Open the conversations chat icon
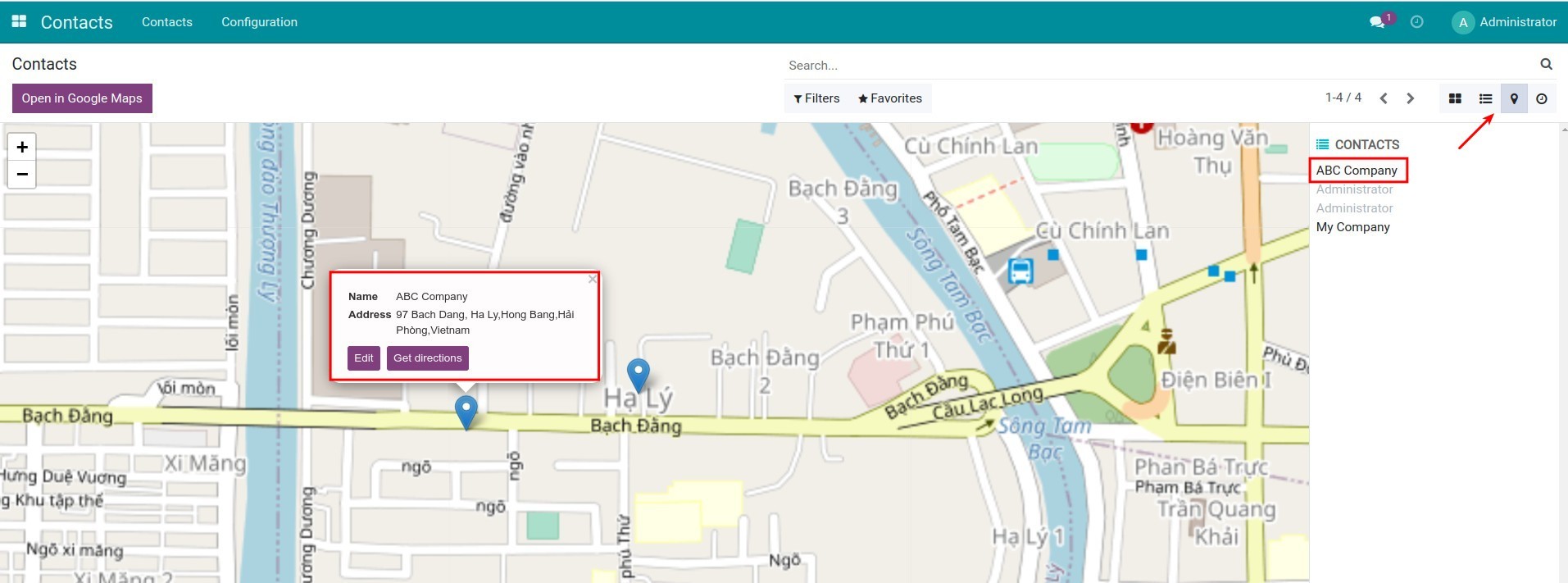 pyautogui.click(x=1377, y=22)
